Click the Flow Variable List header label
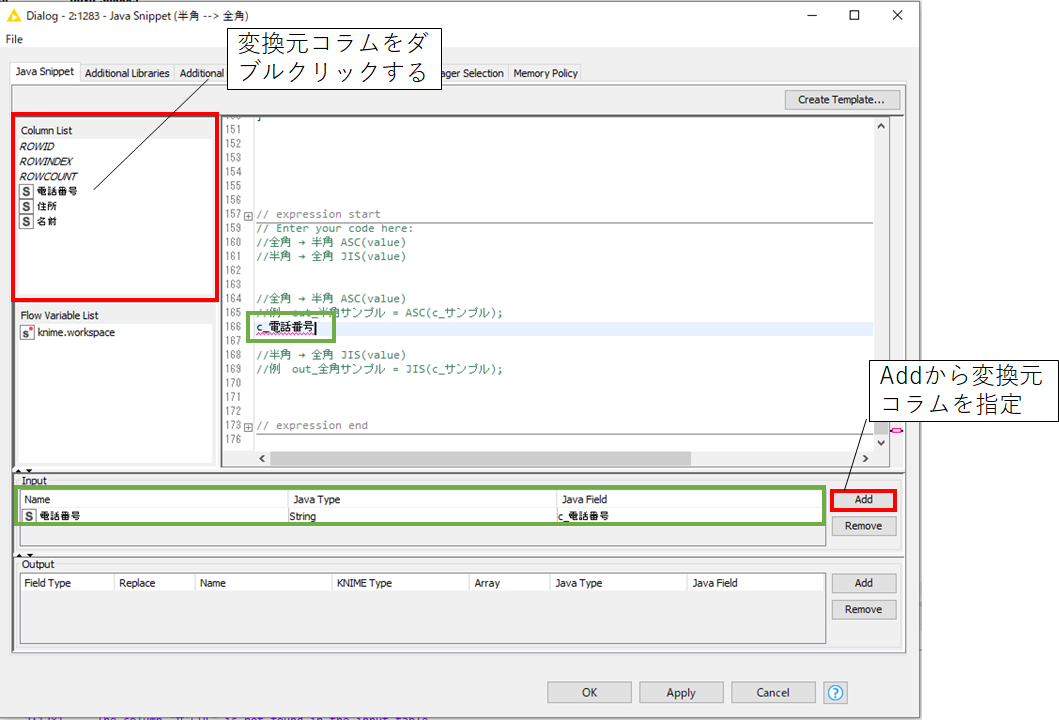Viewport: 1059px width, 720px height. click(59, 315)
